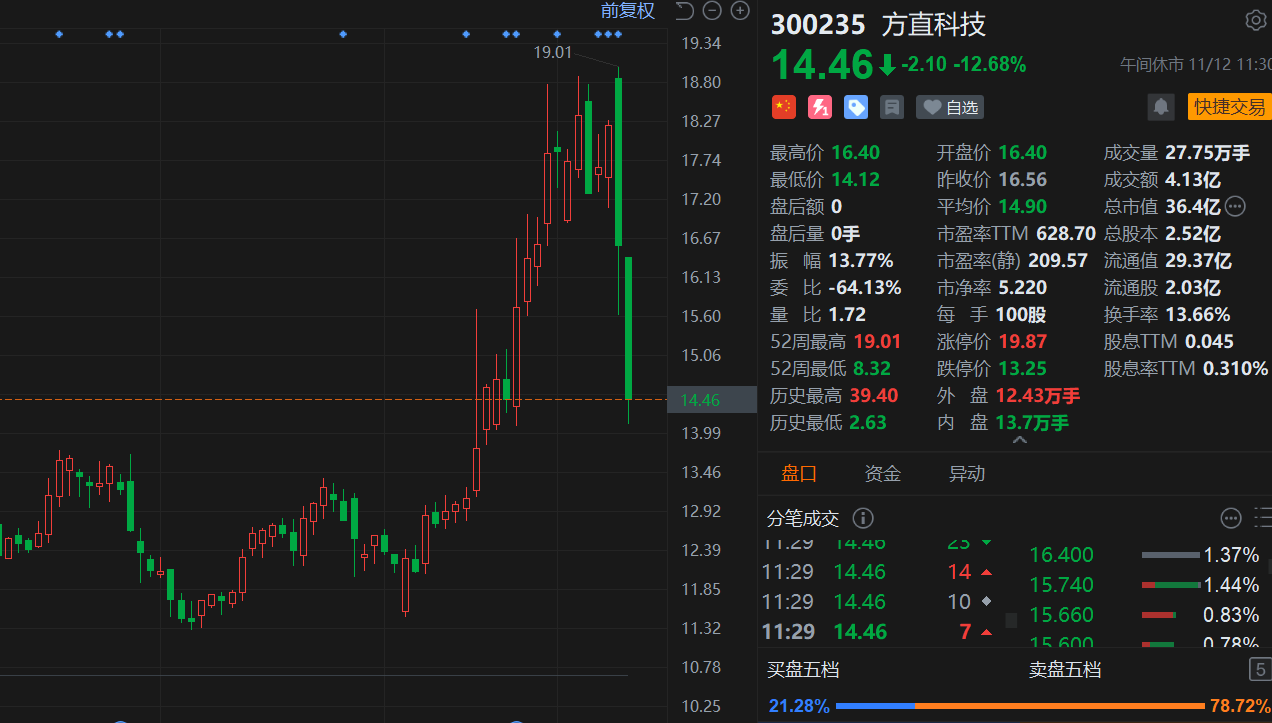Click the 52周最高 value 19.01
The height and width of the screenshot is (723, 1272).
click(877, 342)
